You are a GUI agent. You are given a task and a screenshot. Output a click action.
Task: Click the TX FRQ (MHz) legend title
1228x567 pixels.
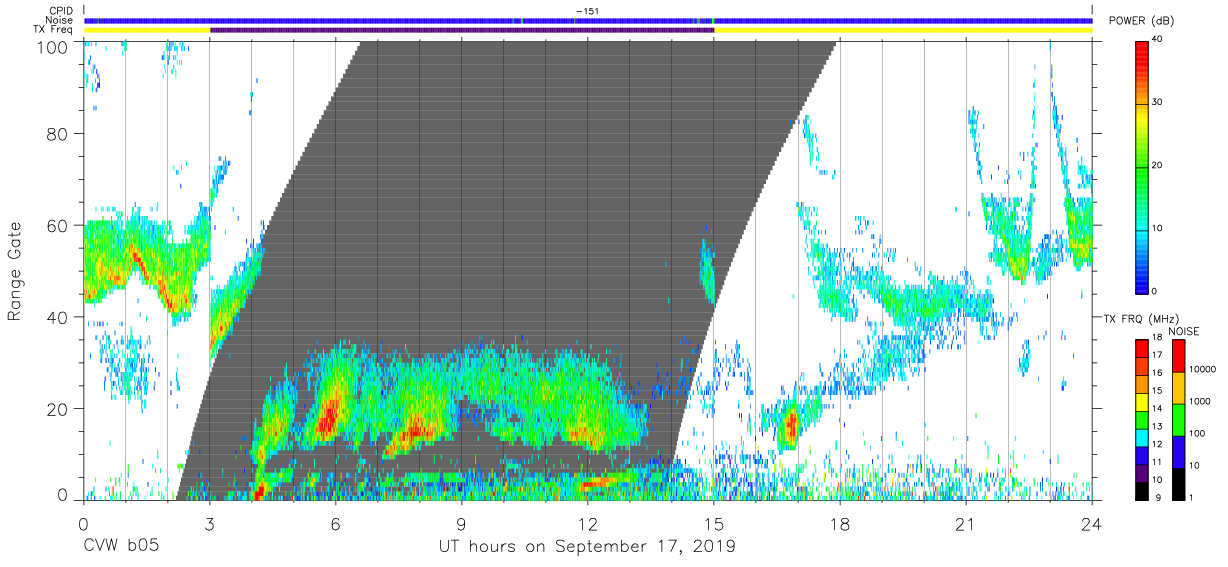[x=1142, y=319]
